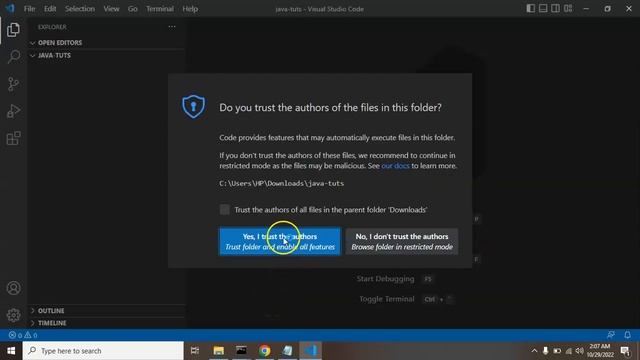Open the Run and Debug view
The height and width of the screenshot is (360, 640).
pos(13,111)
